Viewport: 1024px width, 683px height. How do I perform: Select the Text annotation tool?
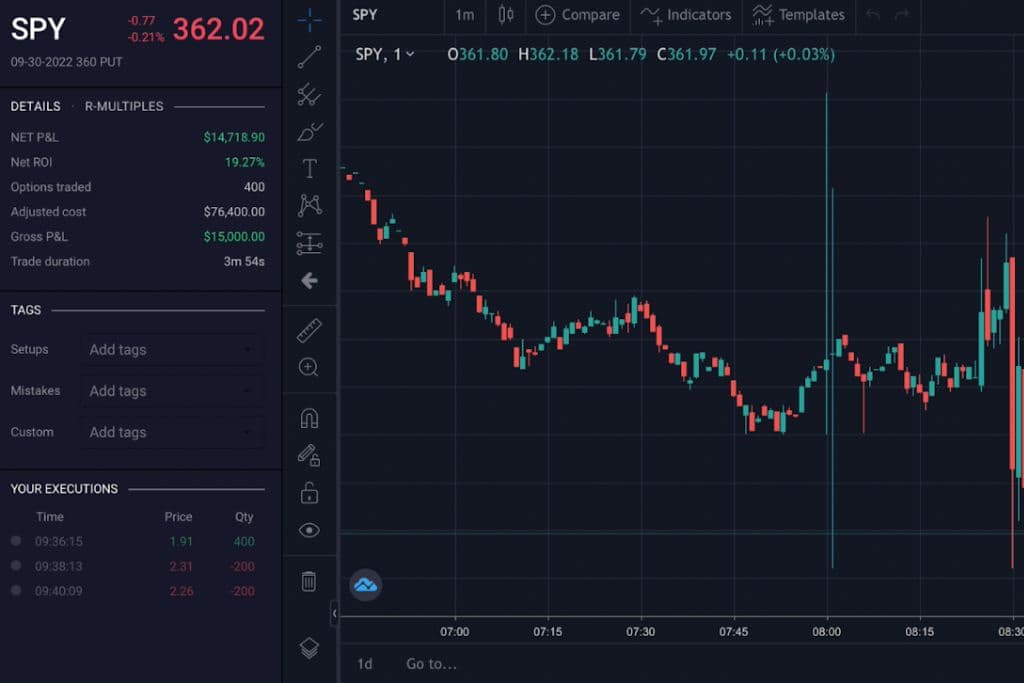(309, 168)
